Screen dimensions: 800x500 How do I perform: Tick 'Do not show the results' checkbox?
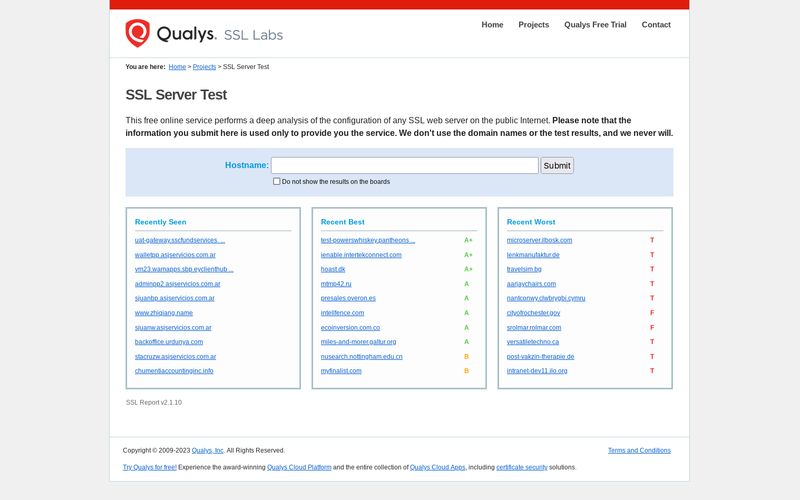277,181
